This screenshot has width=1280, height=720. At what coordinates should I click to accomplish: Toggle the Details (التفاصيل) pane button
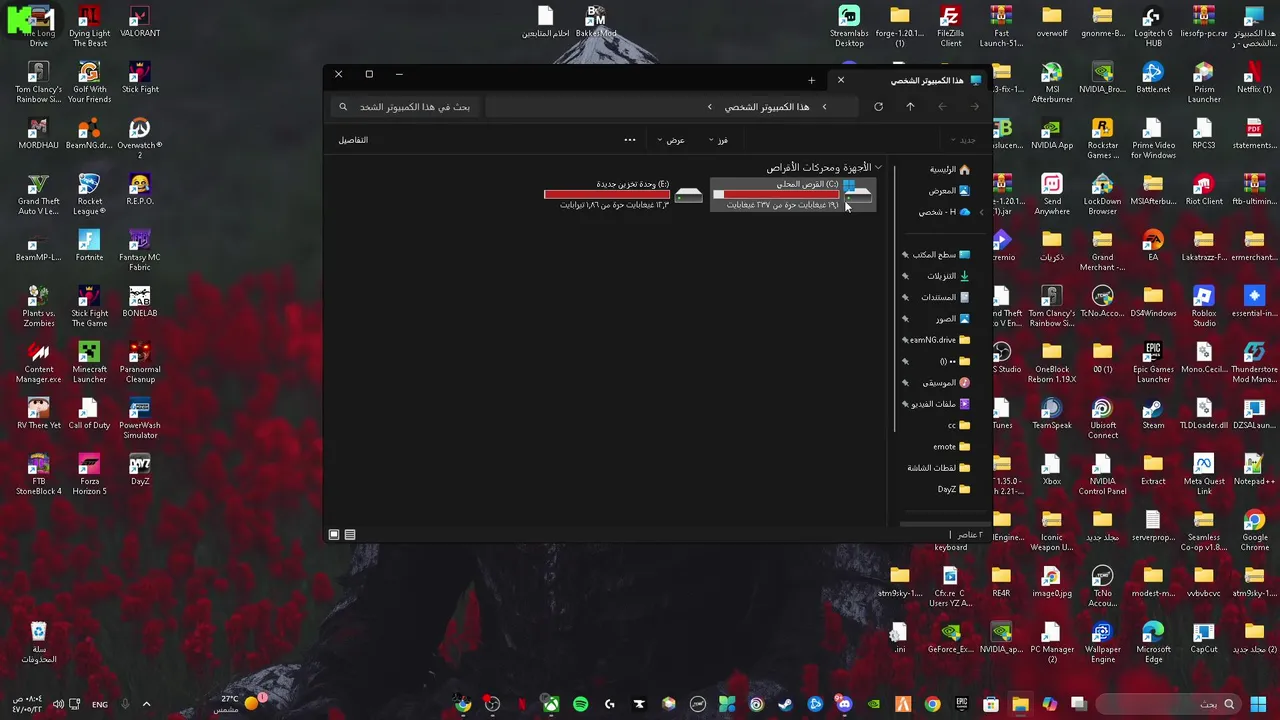click(353, 140)
